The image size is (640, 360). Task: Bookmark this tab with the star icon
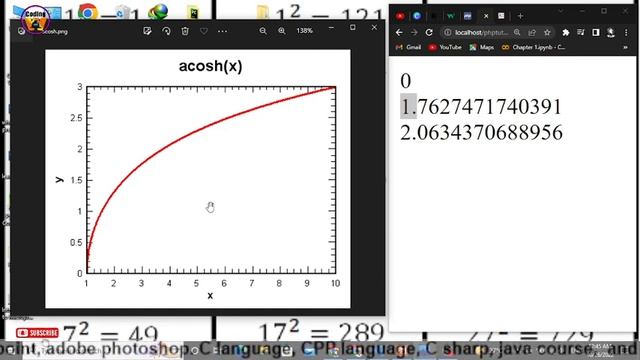point(547,32)
